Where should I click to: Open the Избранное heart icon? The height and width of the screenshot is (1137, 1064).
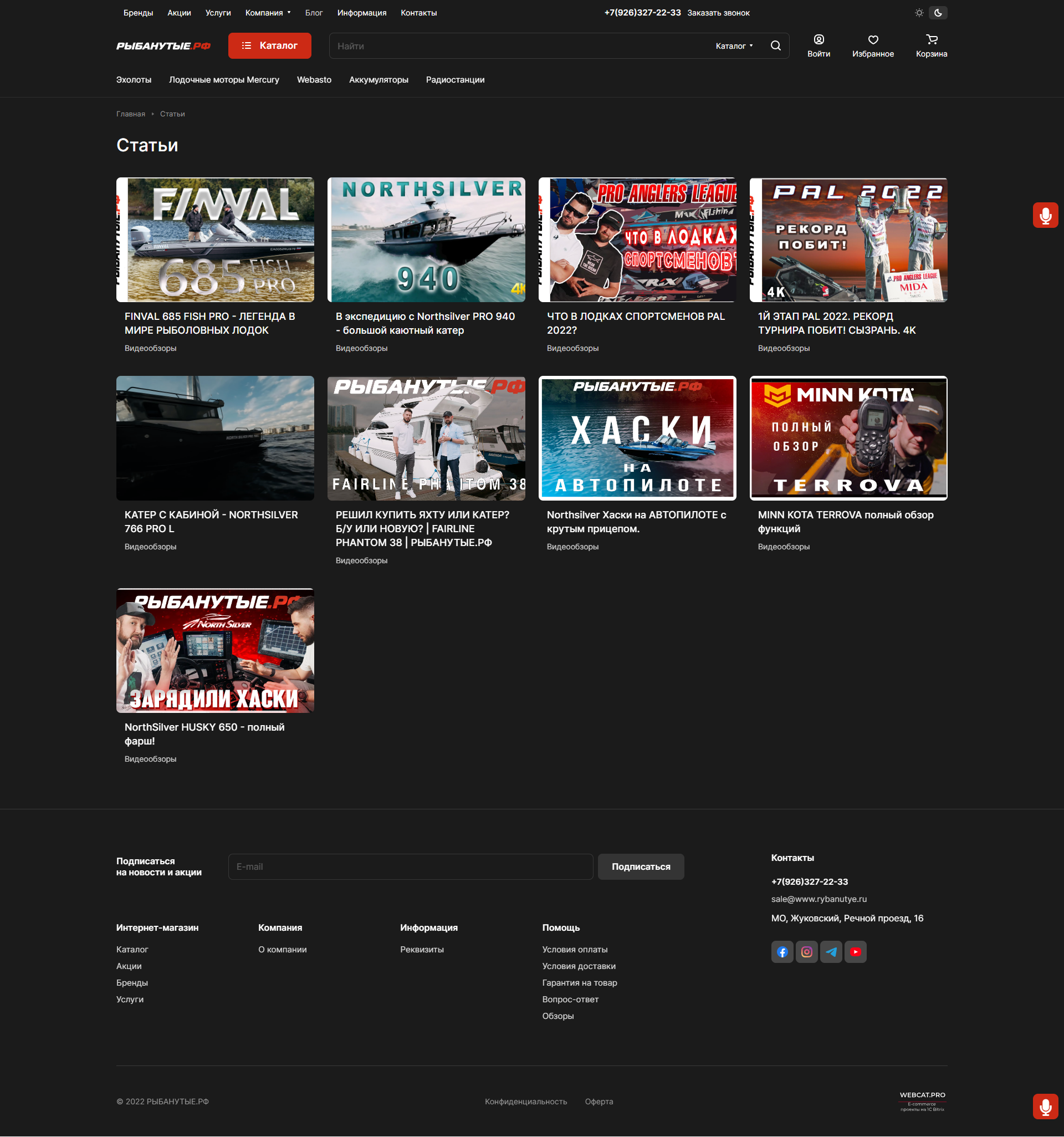pos(872,39)
